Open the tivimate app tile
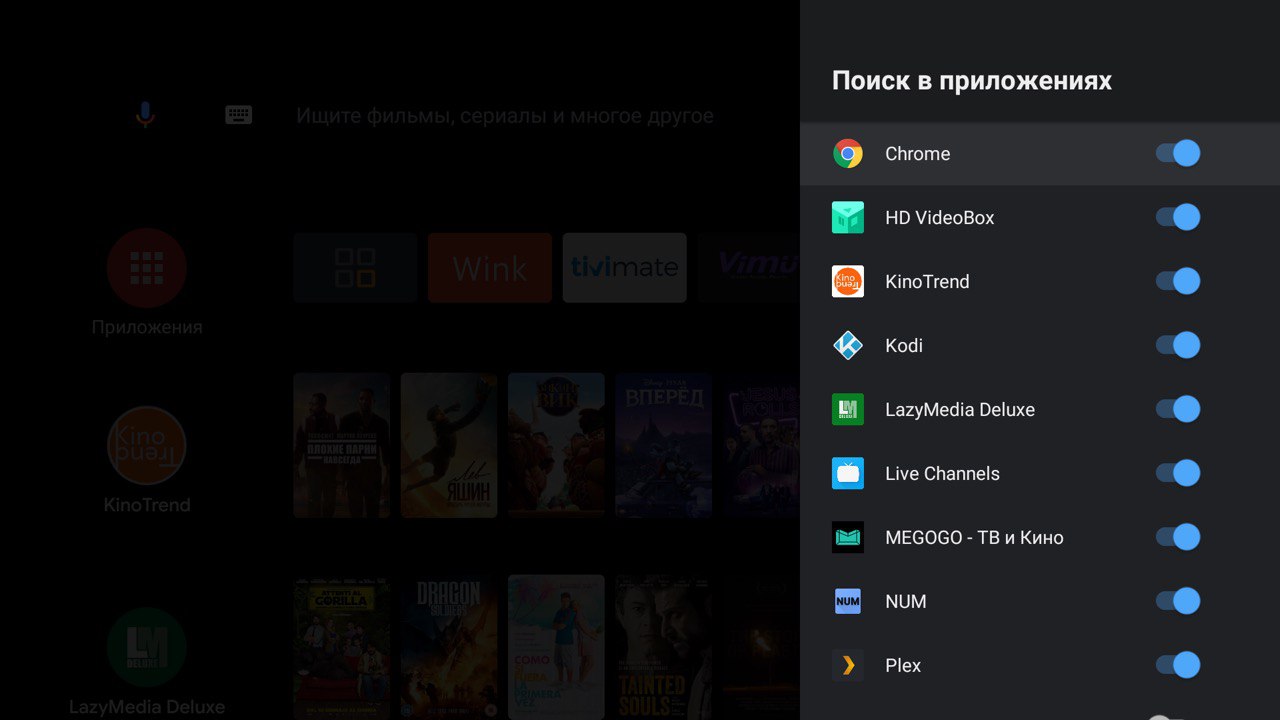This screenshot has height=720, width=1280. point(625,268)
